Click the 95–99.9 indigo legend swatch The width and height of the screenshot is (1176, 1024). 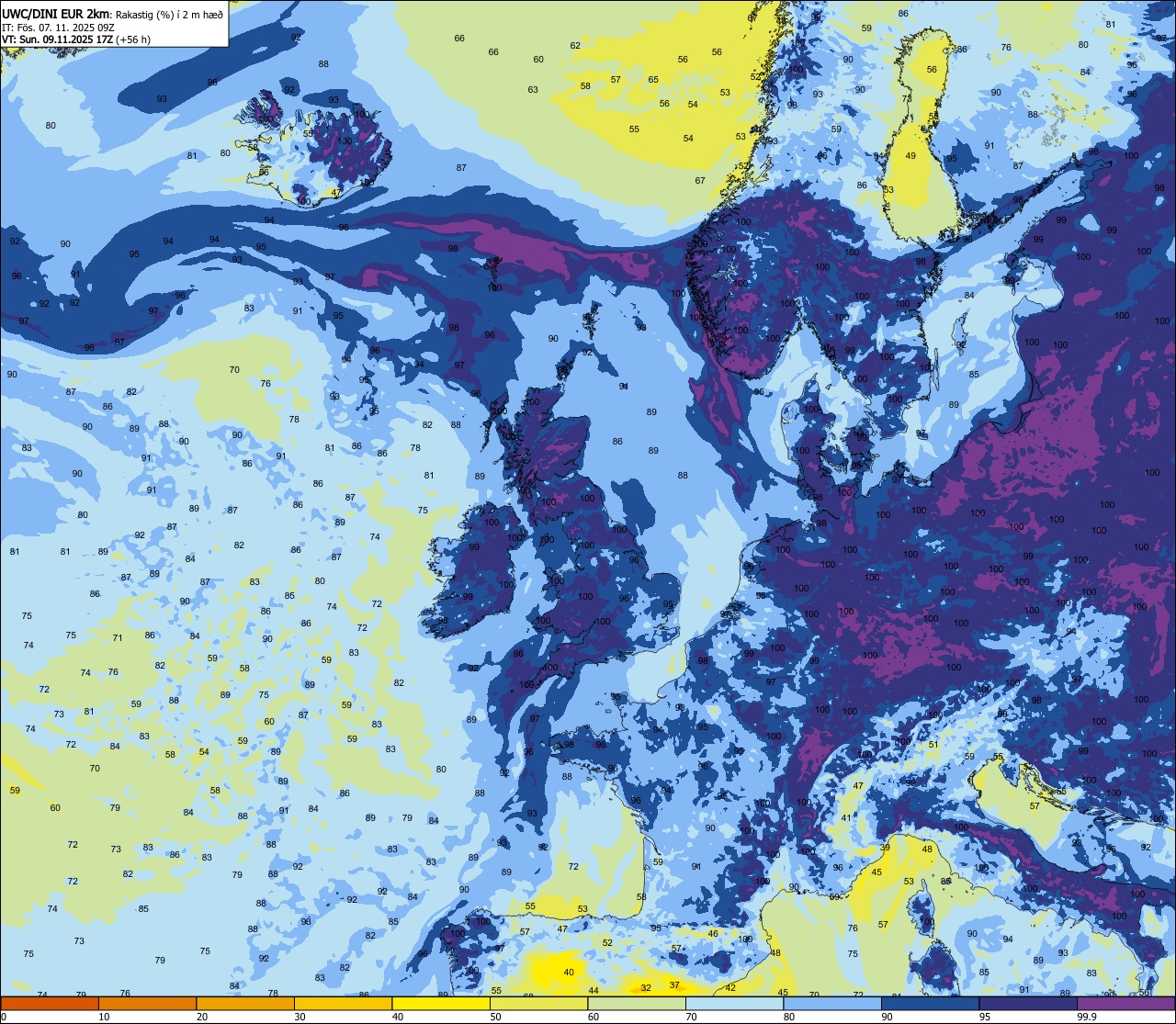[x=1028, y=1003]
